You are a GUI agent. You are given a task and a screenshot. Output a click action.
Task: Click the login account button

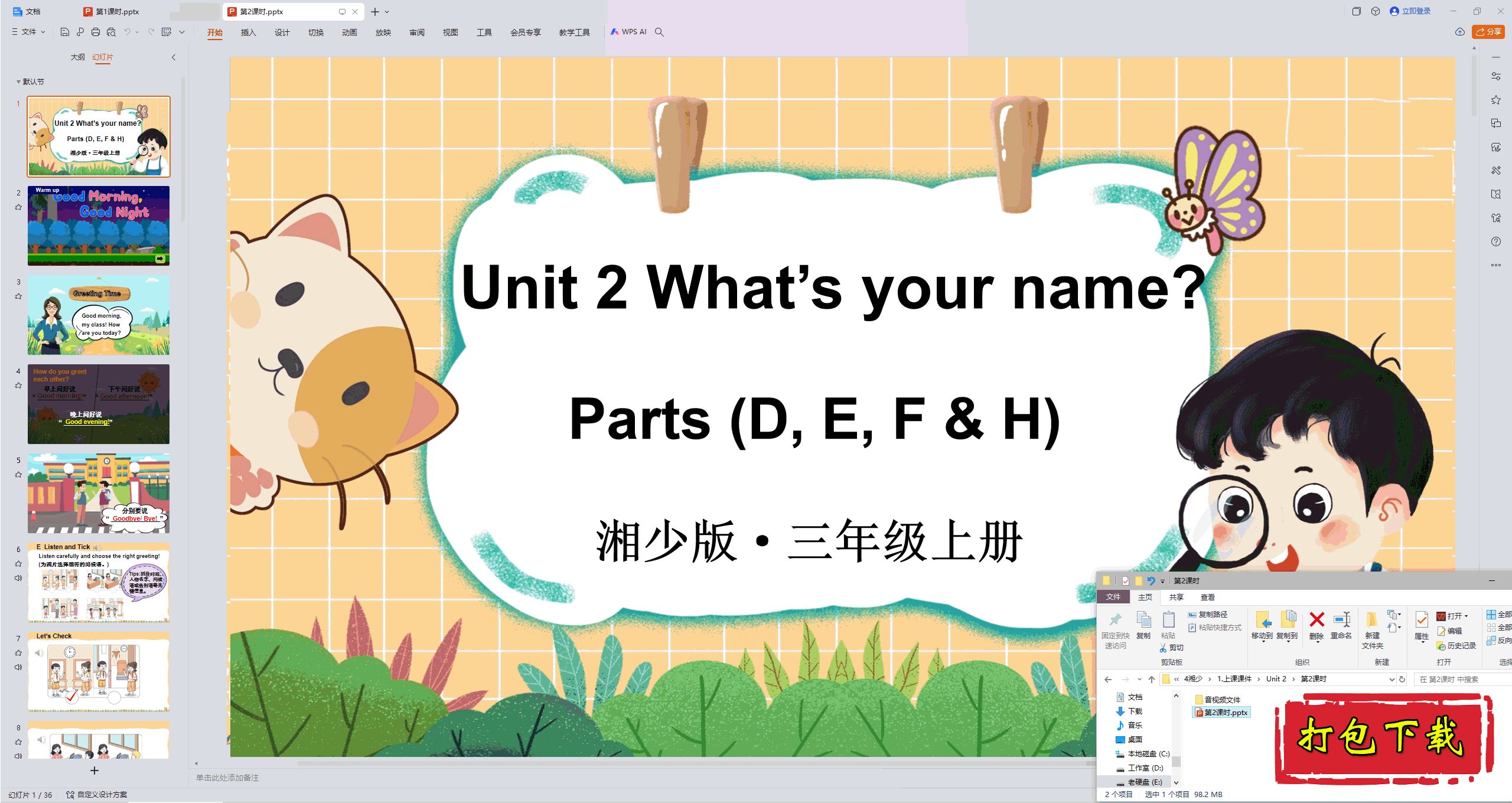coord(1410,11)
